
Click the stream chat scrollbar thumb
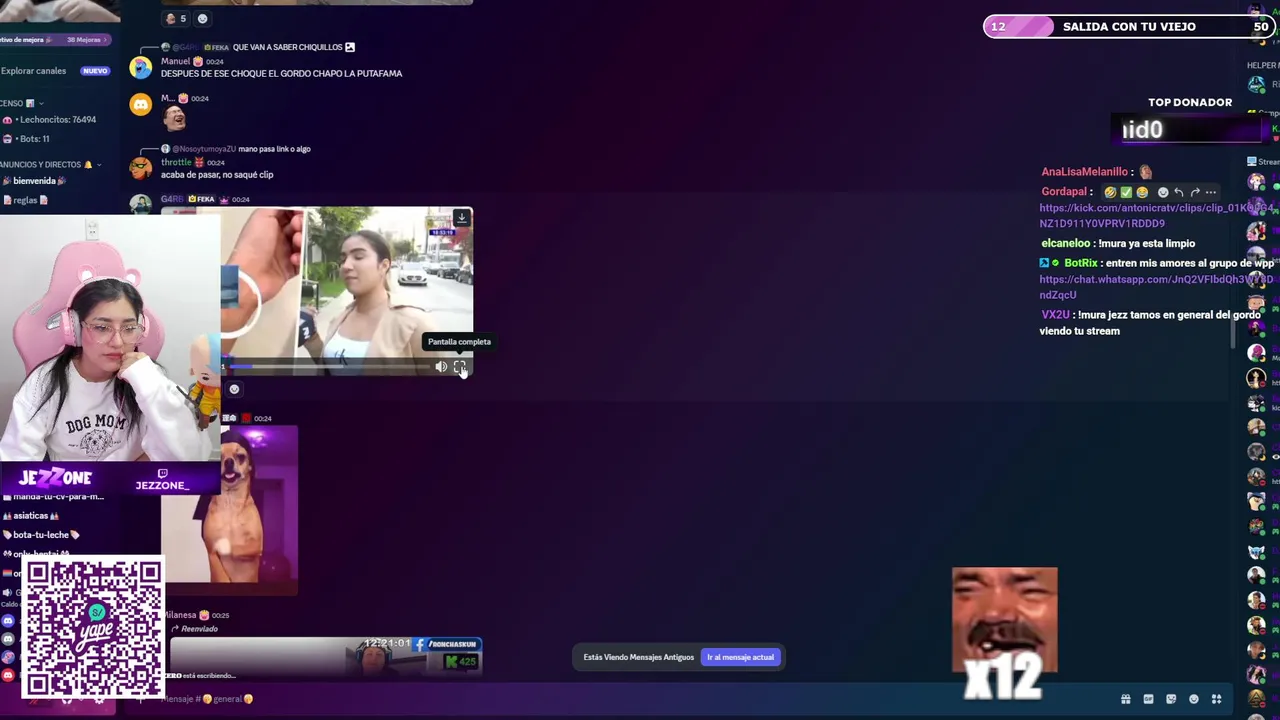pyautogui.click(x=1232, y=335)
